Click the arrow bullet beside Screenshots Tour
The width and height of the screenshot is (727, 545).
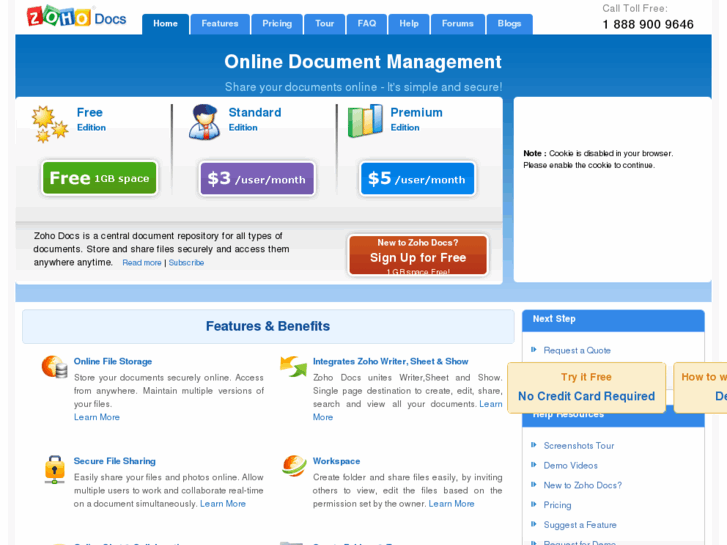pos(534,445)
